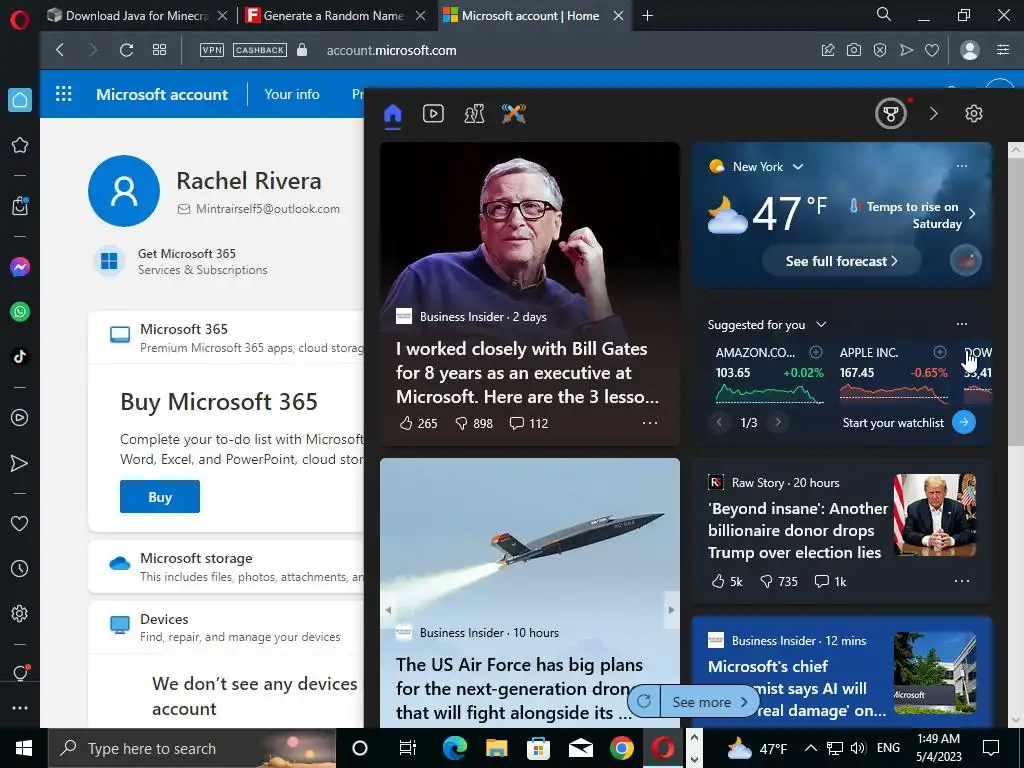This screenshot has height=768, width=1024.
Task: Go back to the previous page
Action: point(60,50)
